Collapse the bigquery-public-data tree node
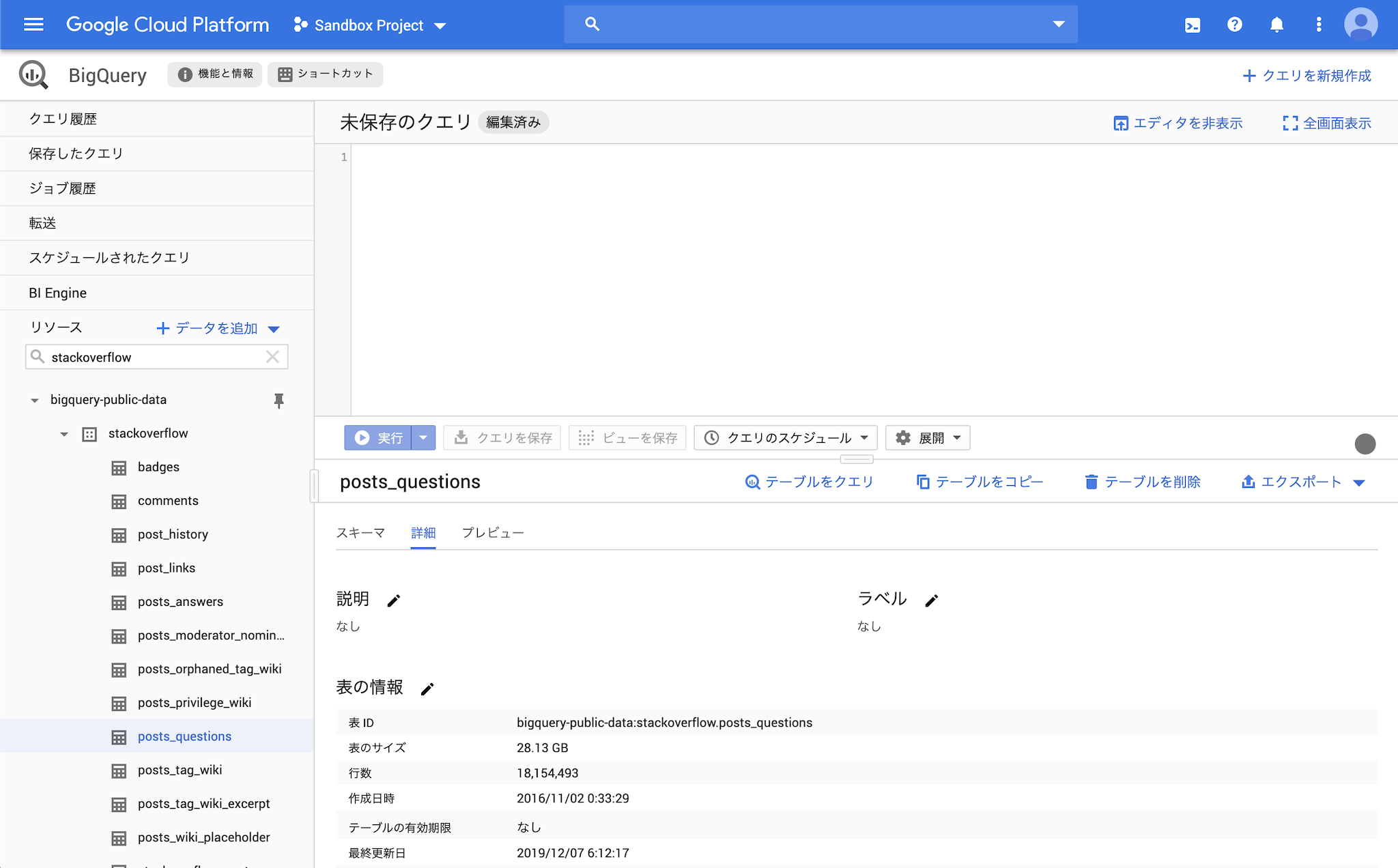This screenshot has width=1398, height=868. coord(34,401)
